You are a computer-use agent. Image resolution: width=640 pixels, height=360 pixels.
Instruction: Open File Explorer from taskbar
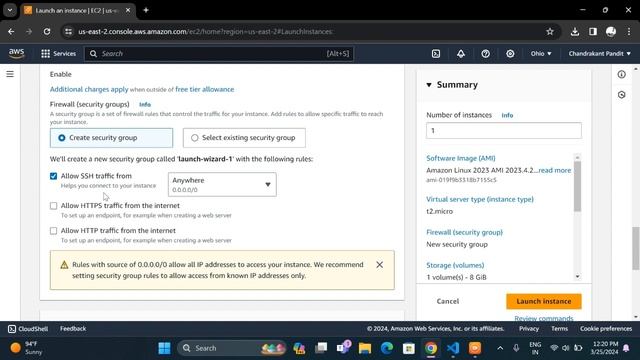pos(365,348)
